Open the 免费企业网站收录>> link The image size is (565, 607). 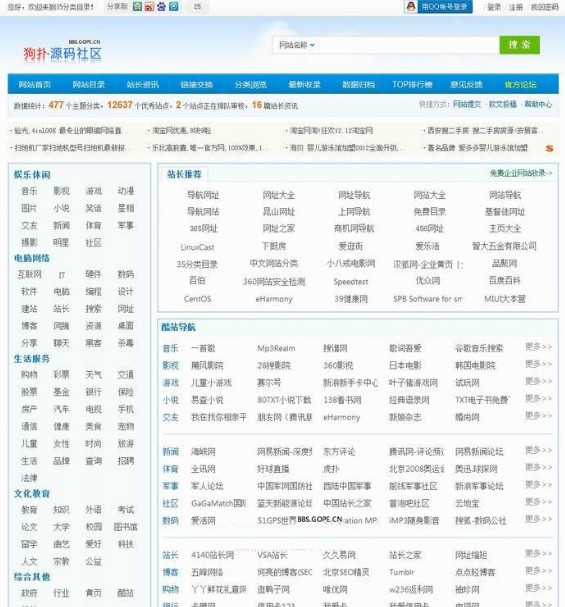coord(521,173)
